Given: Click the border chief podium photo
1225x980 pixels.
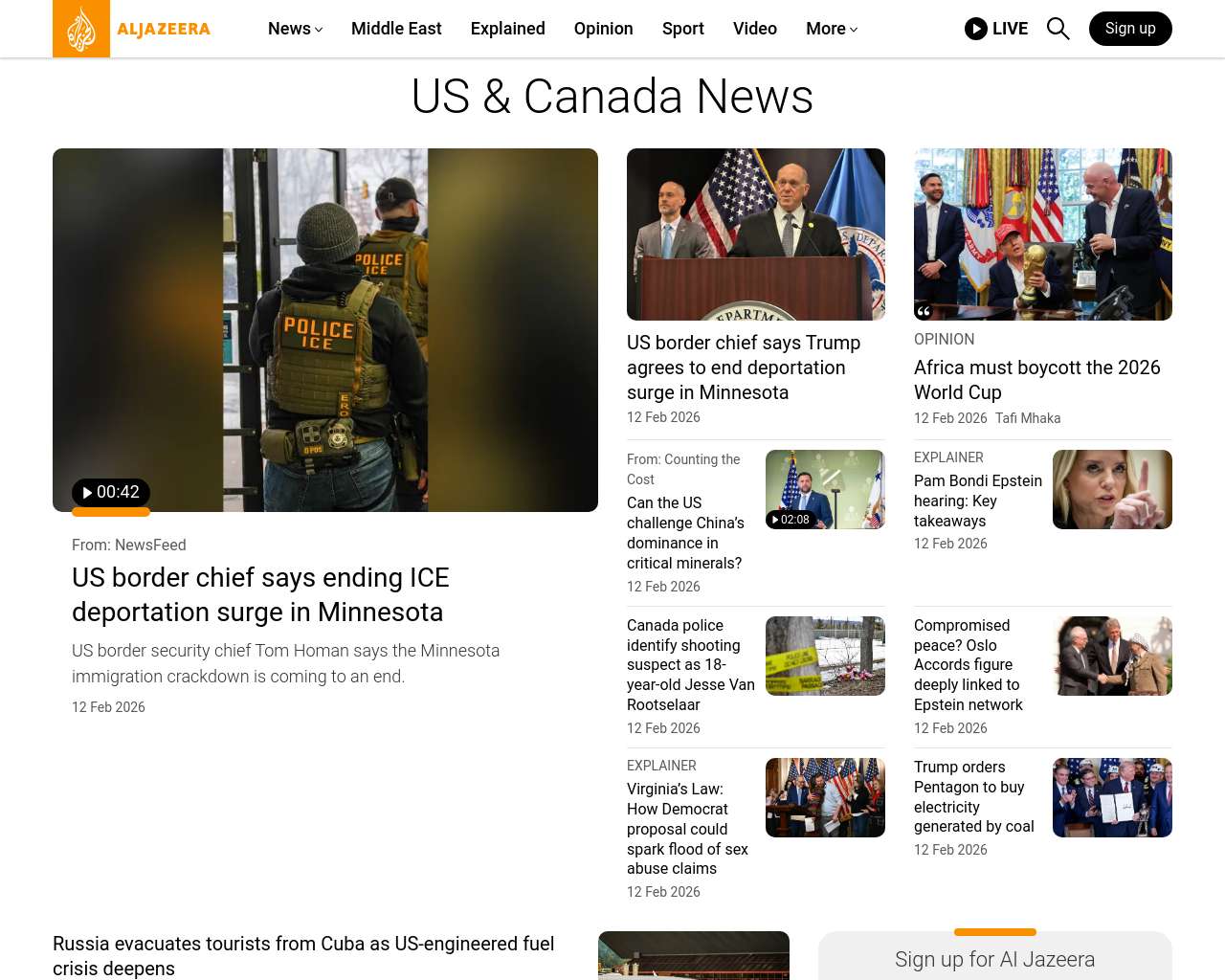Looking at the screenshot, I should coord(756,234).
